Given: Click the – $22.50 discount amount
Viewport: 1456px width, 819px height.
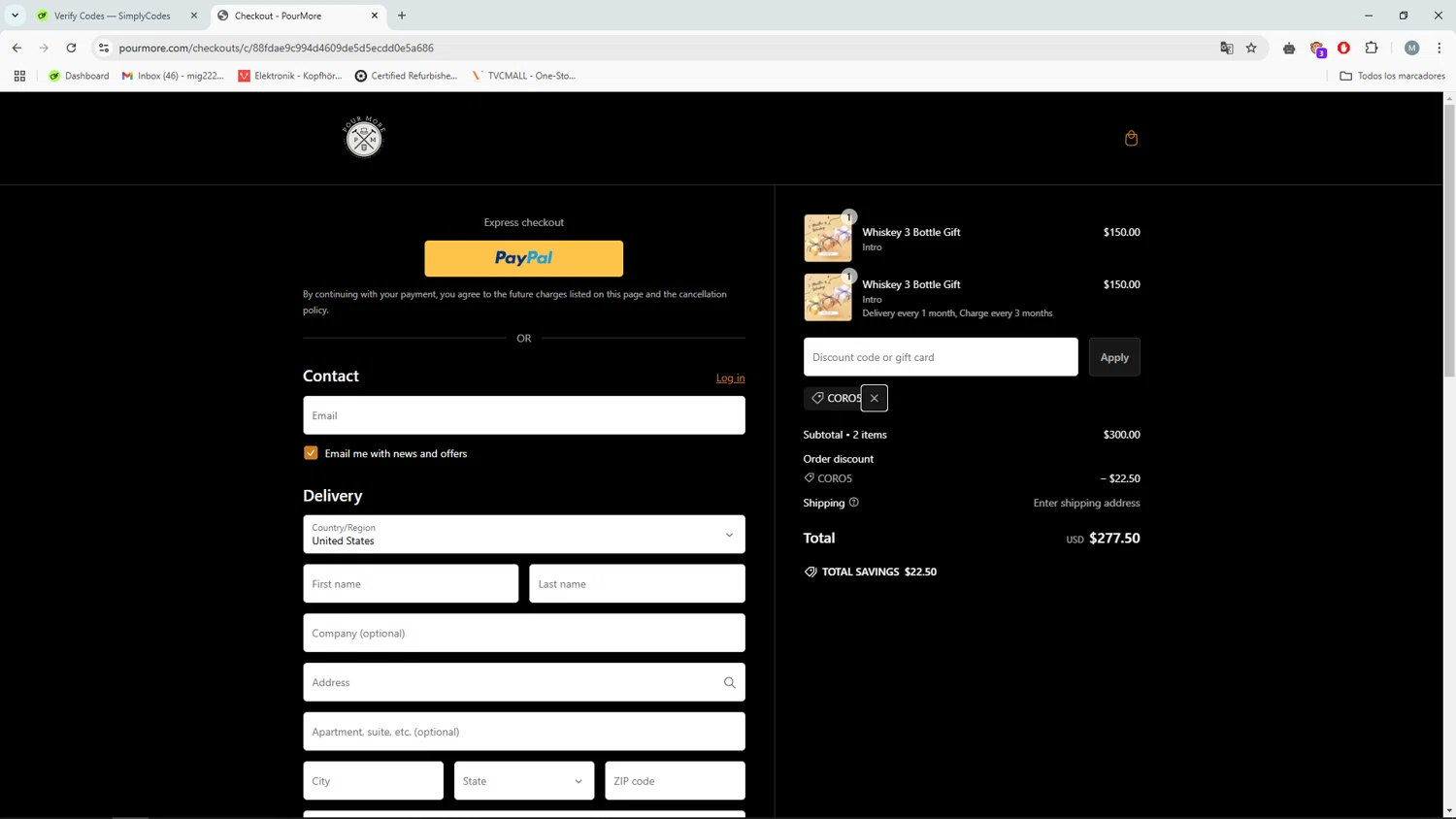Looking at the screenshot, I should 1120,478.
